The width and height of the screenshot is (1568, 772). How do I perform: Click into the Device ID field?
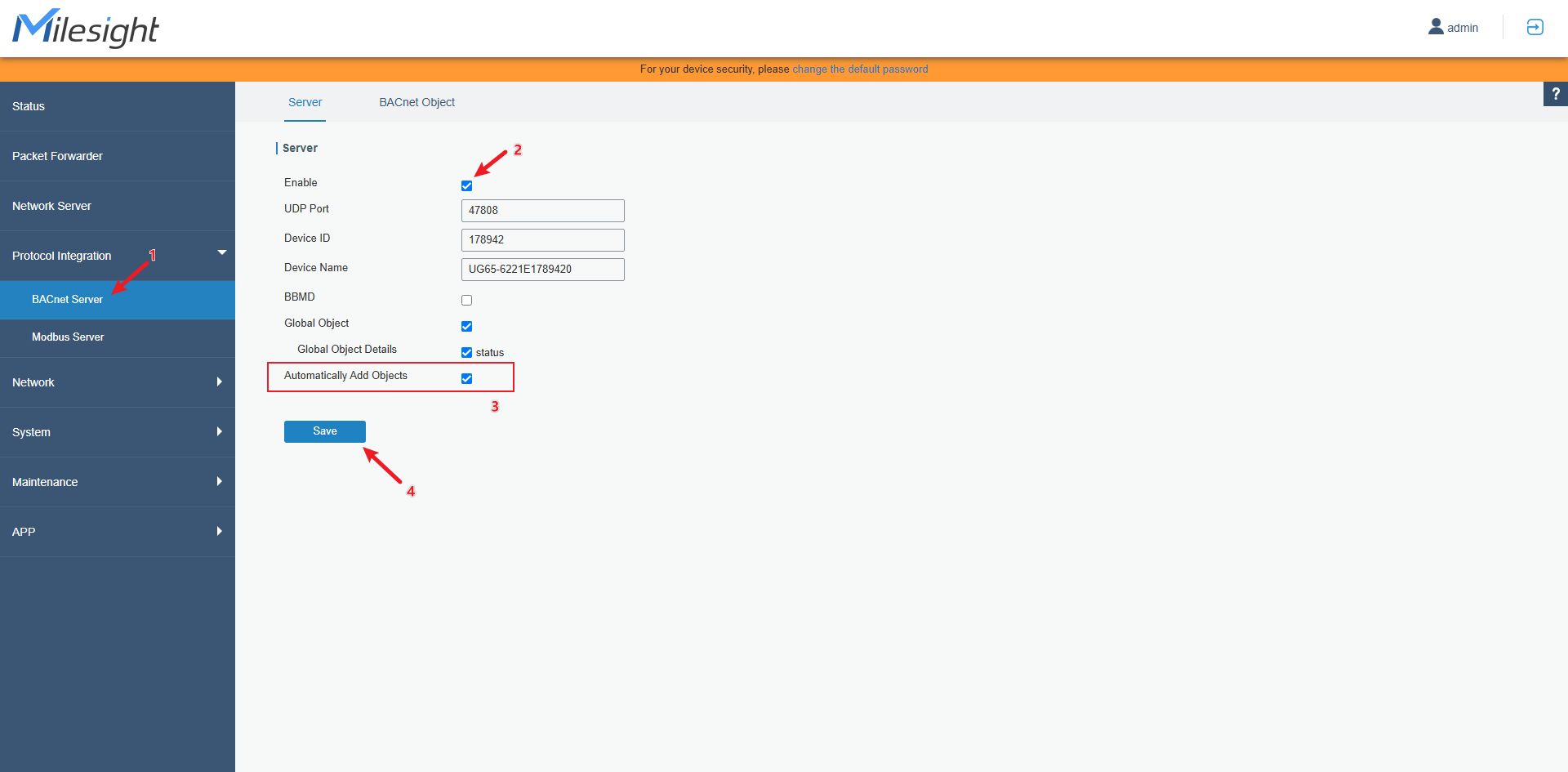(x=543, y=240)
